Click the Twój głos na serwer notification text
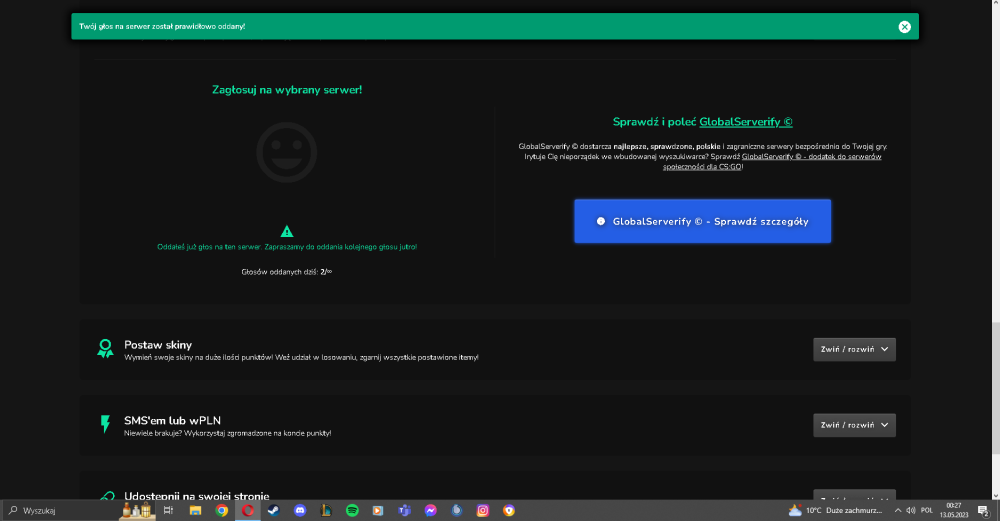Image resolution: width=1000 pixels, height=521 pixels. point(162,27)
